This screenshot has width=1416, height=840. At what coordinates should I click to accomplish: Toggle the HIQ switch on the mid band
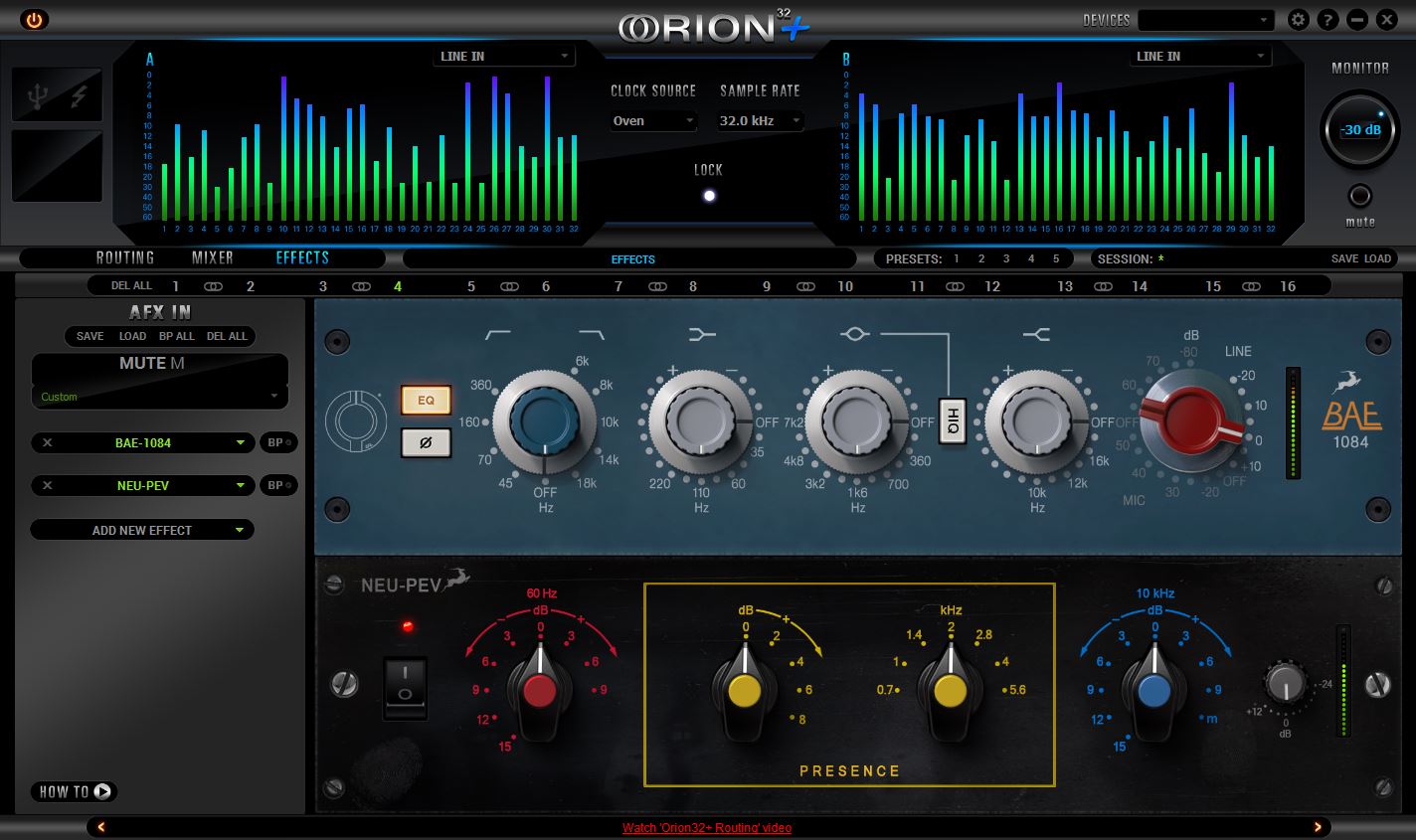tap(953, 422)
